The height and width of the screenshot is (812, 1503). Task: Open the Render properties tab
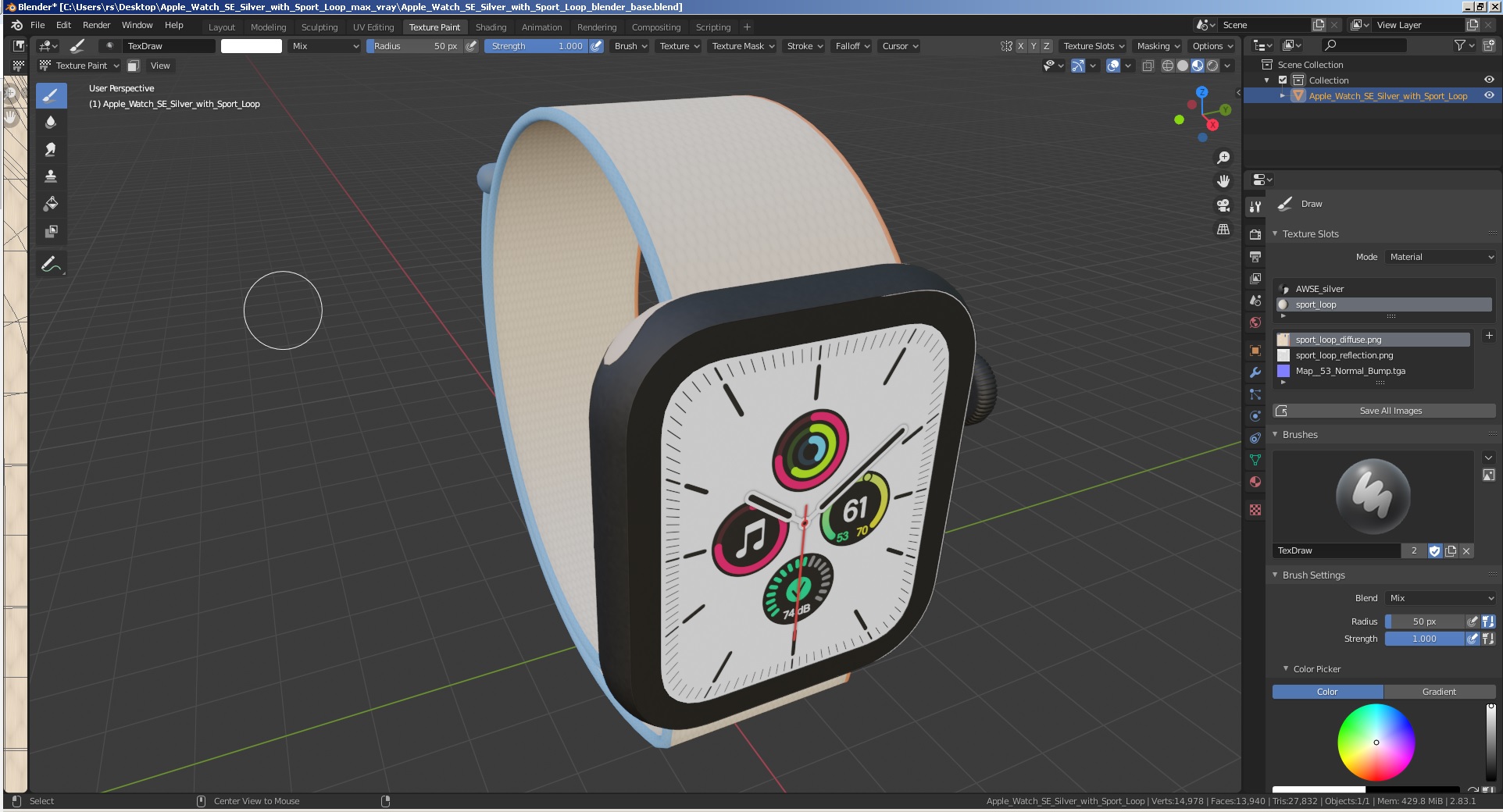click(1255, 234)
